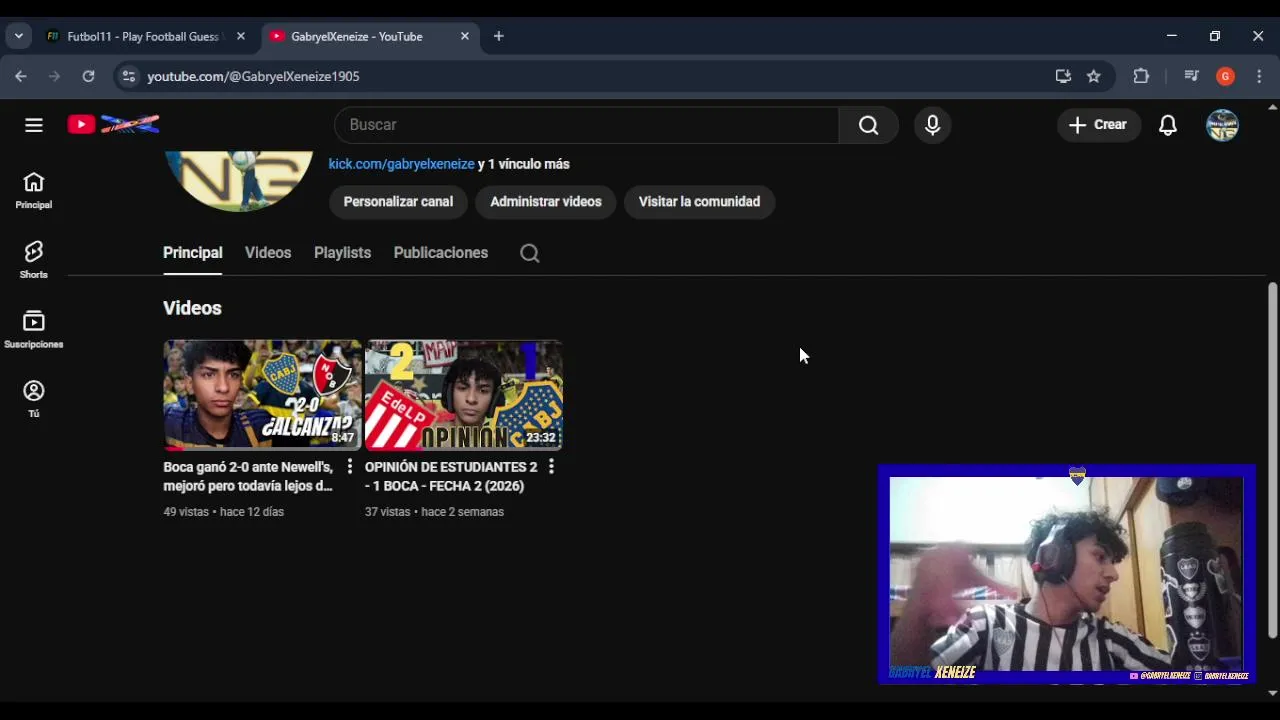The height and width of the screenshot is (720, 1280).
Task: Go to YouTube home via logo
Action: click(113, 124)
